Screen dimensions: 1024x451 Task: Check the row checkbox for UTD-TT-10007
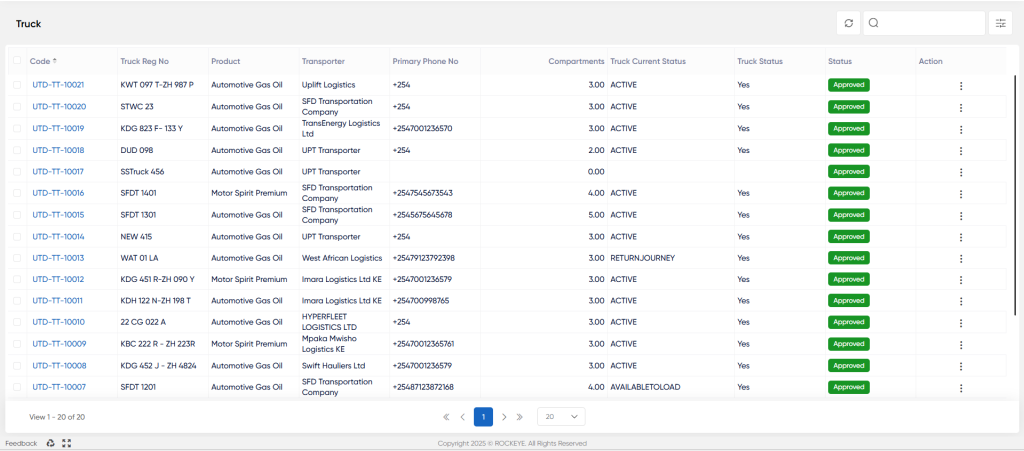tap(17, 386)
